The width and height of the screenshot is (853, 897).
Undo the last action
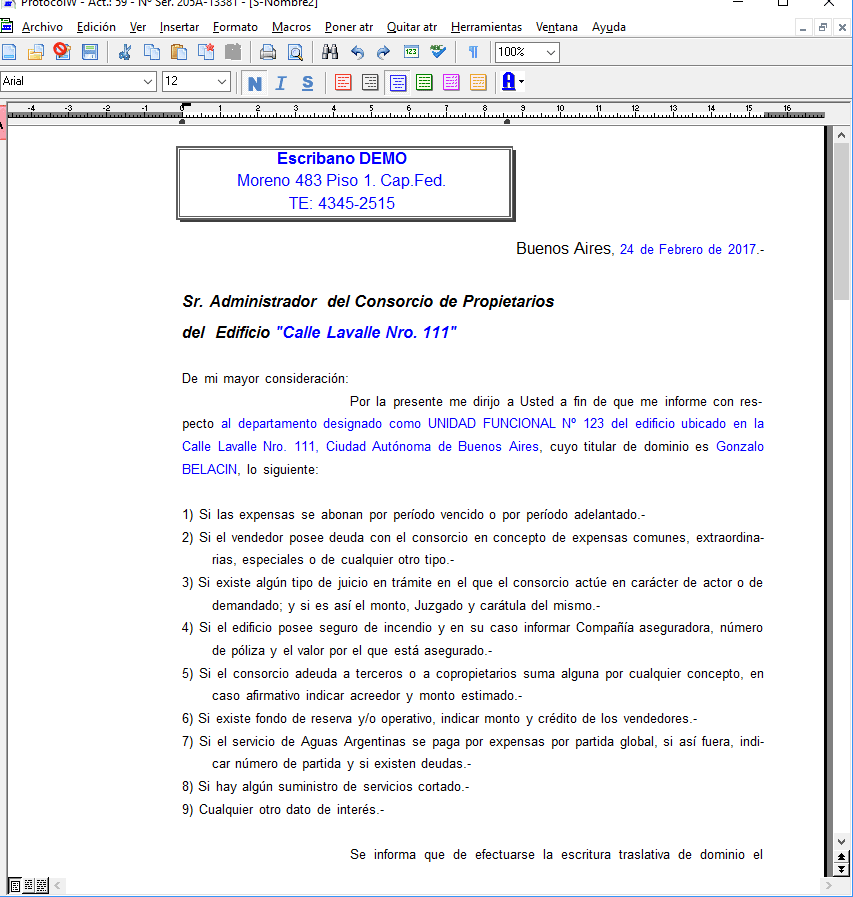(358, 53)
